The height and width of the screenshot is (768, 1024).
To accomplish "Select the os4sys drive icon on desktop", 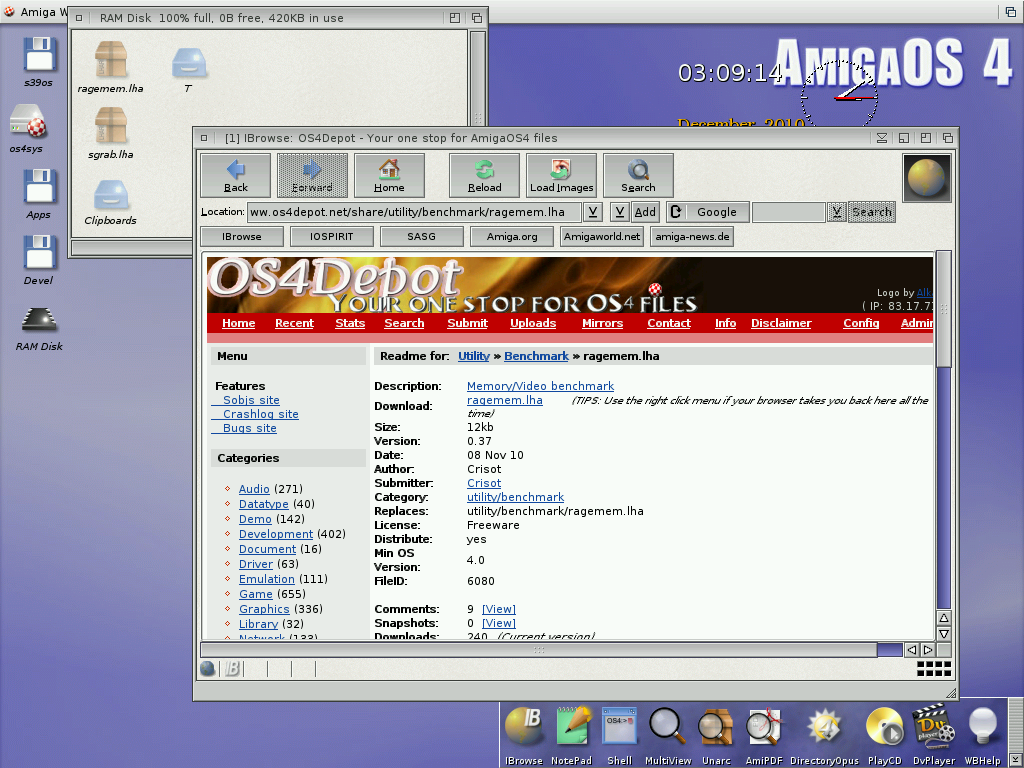I will pyautogui.click(x=27, y=129).
